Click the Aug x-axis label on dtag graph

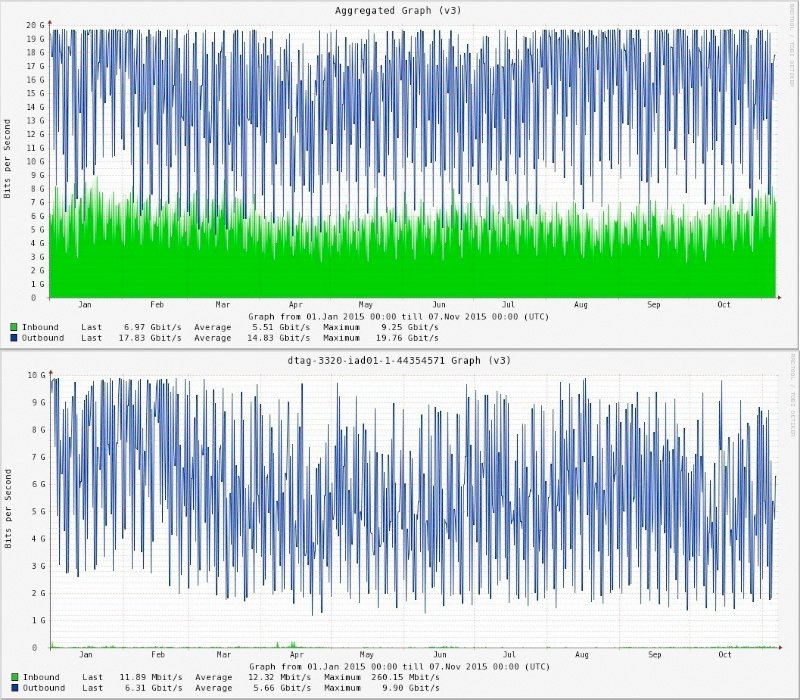click(x=582, y=655)
